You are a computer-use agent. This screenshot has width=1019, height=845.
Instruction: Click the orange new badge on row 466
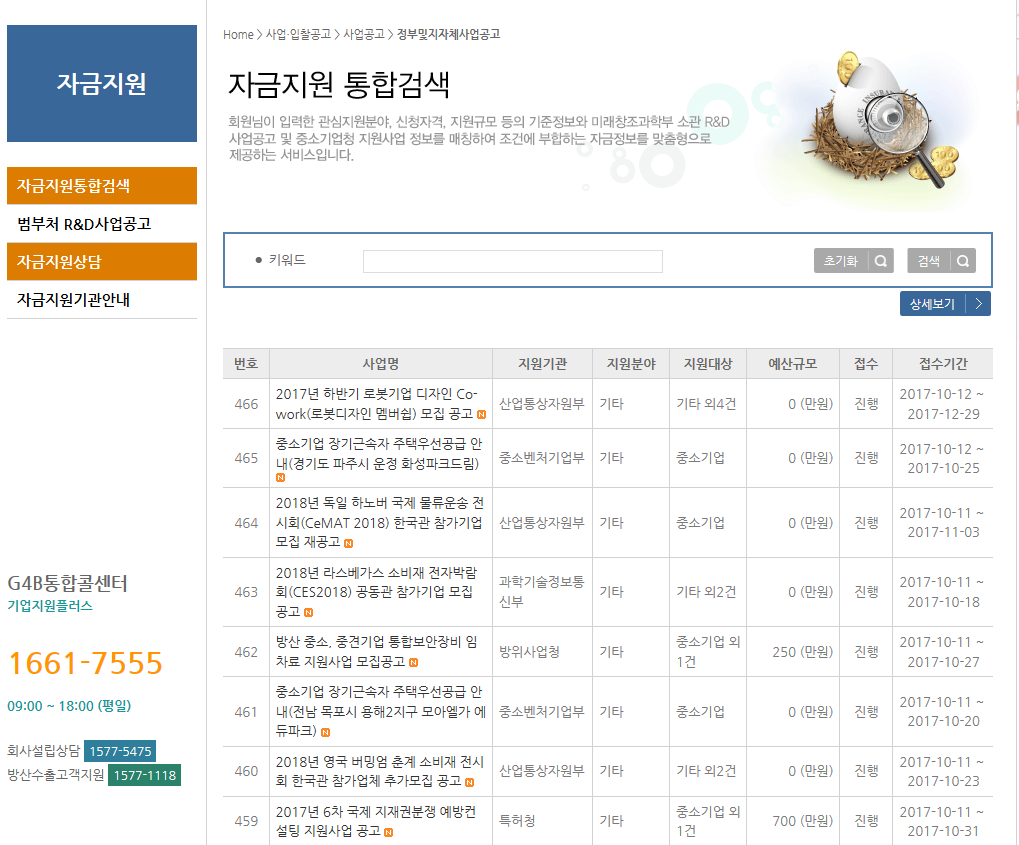coord(481,414)
